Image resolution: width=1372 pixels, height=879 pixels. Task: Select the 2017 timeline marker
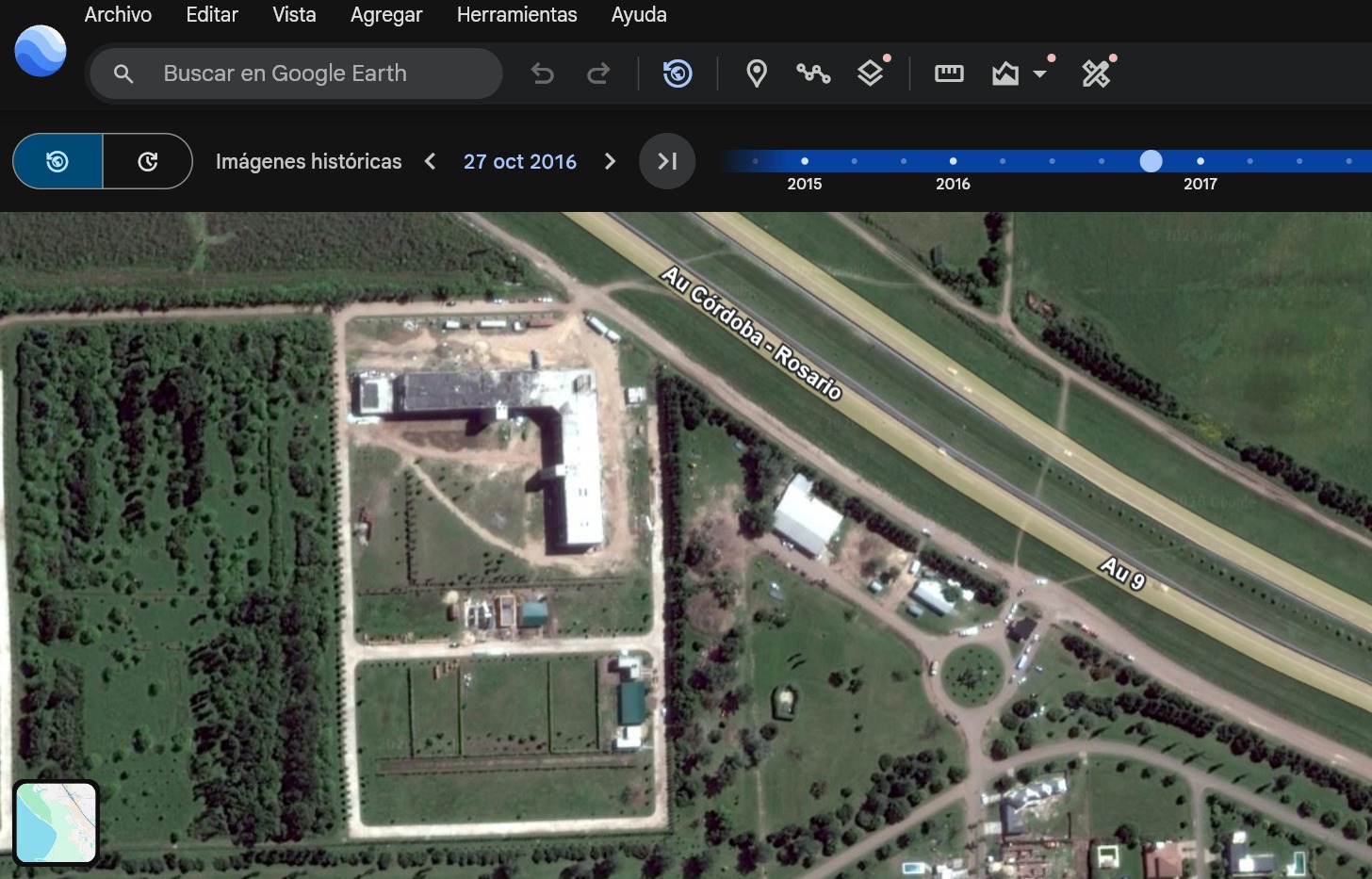(x=1200, y=161)
